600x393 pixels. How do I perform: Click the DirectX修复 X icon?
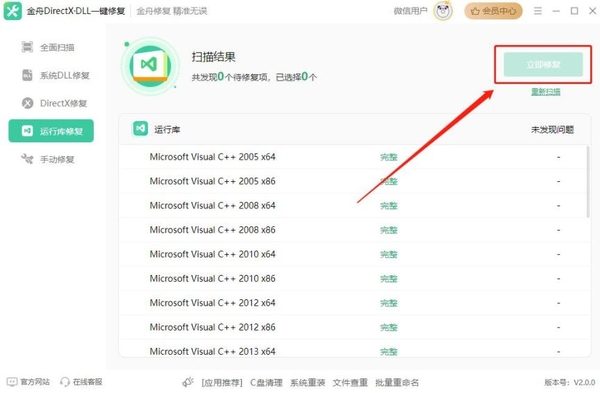[x=27, y=103]
